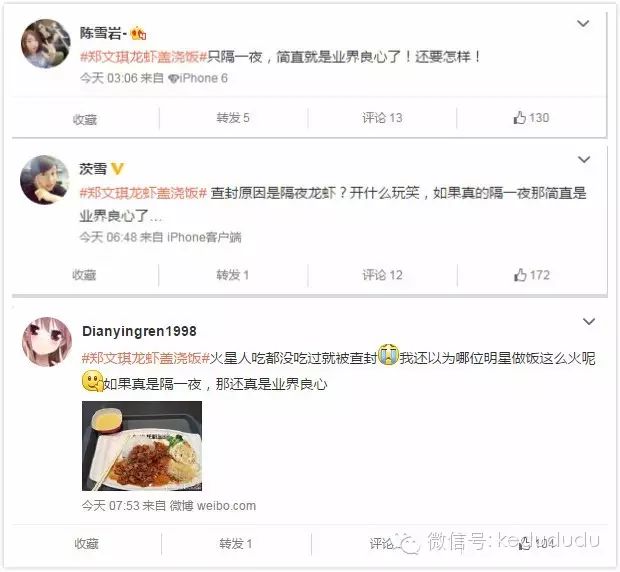Open the food photo thumbnail
Screen dimensions: 620x572
[x=142, y=446]
